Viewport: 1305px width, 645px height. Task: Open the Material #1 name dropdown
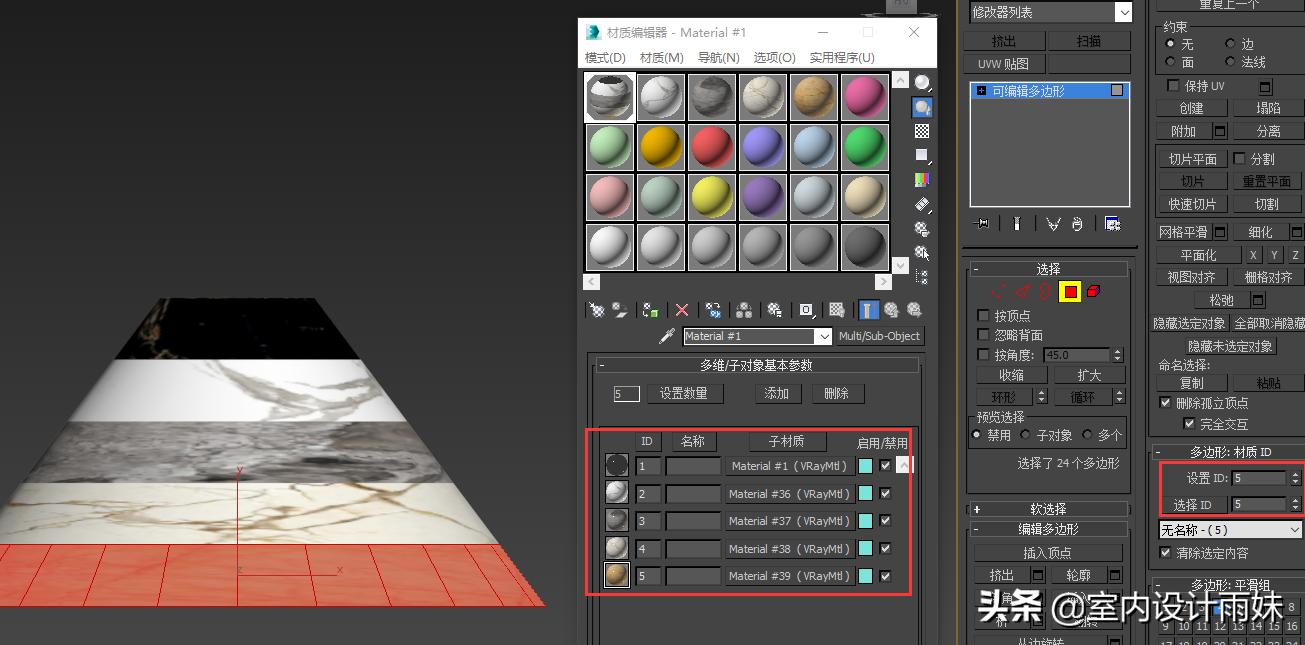click(x=824, y=335)
